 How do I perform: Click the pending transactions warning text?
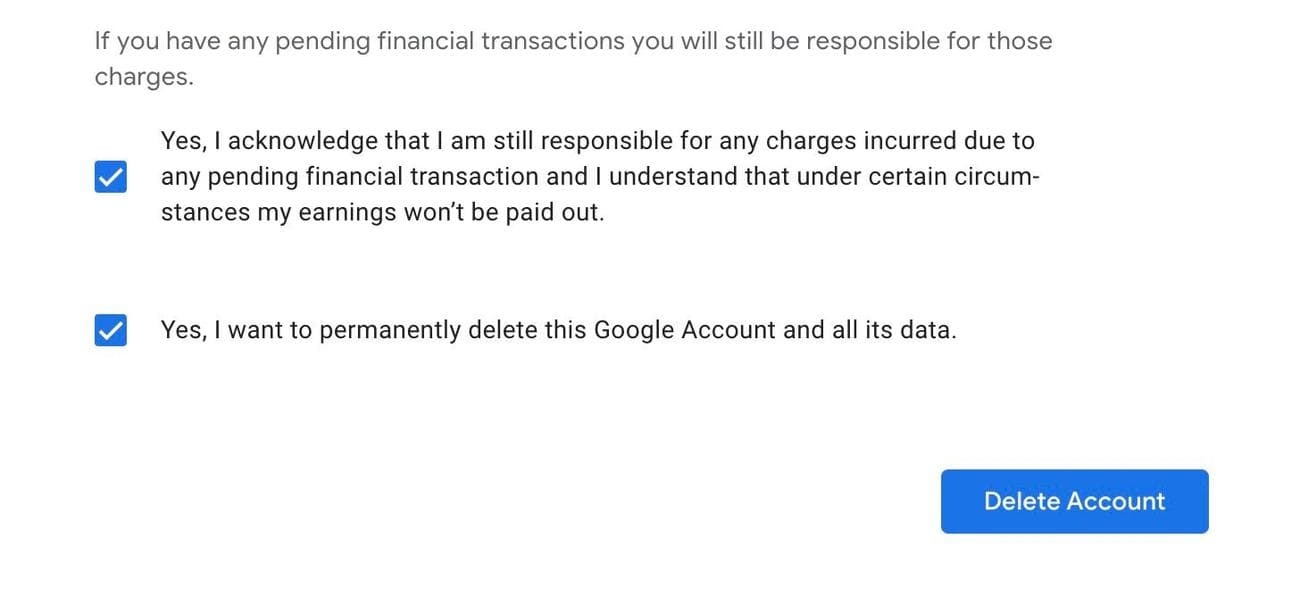pyautogui.click(x=573, y=57)
